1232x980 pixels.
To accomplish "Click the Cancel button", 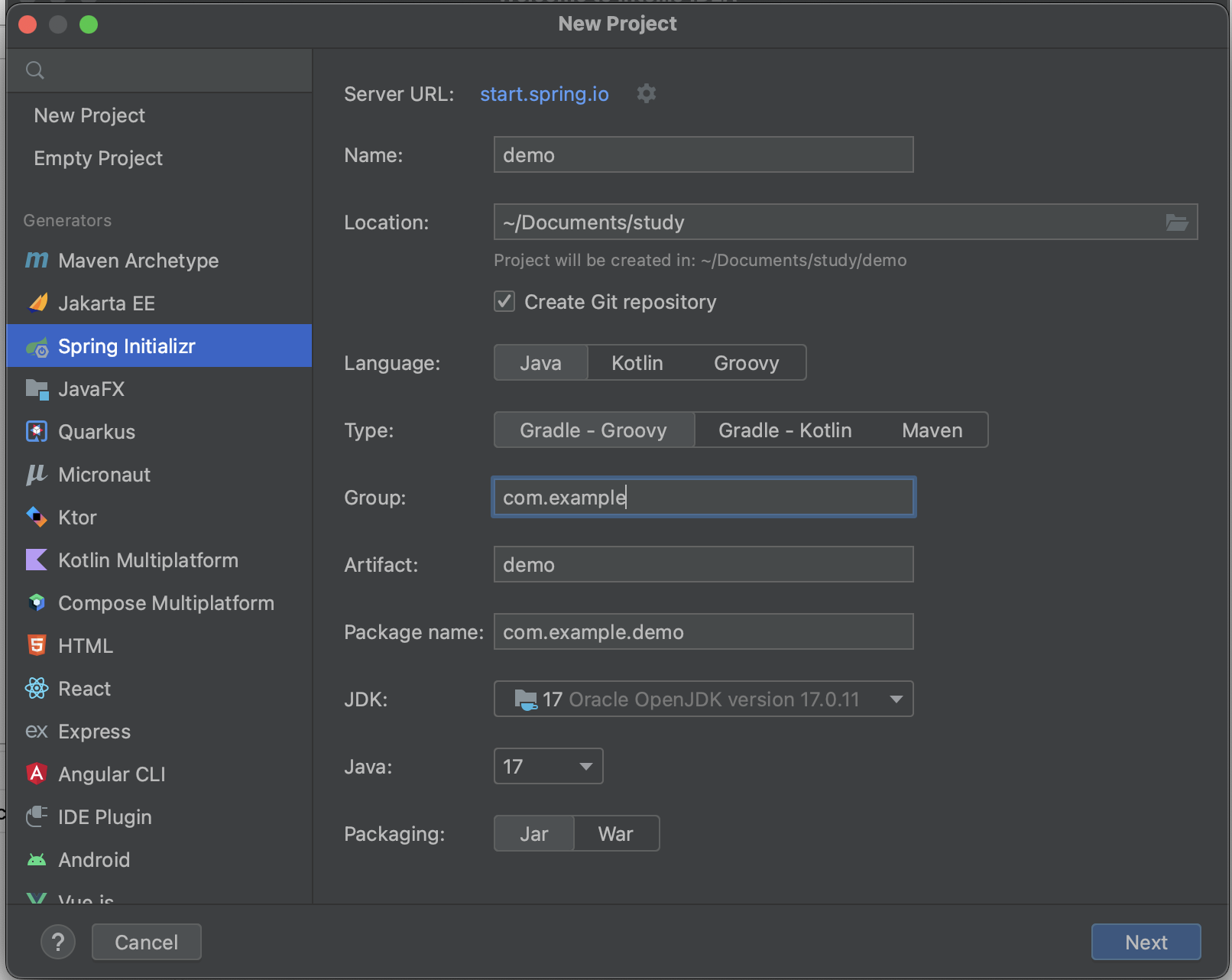I will (147, 942).
